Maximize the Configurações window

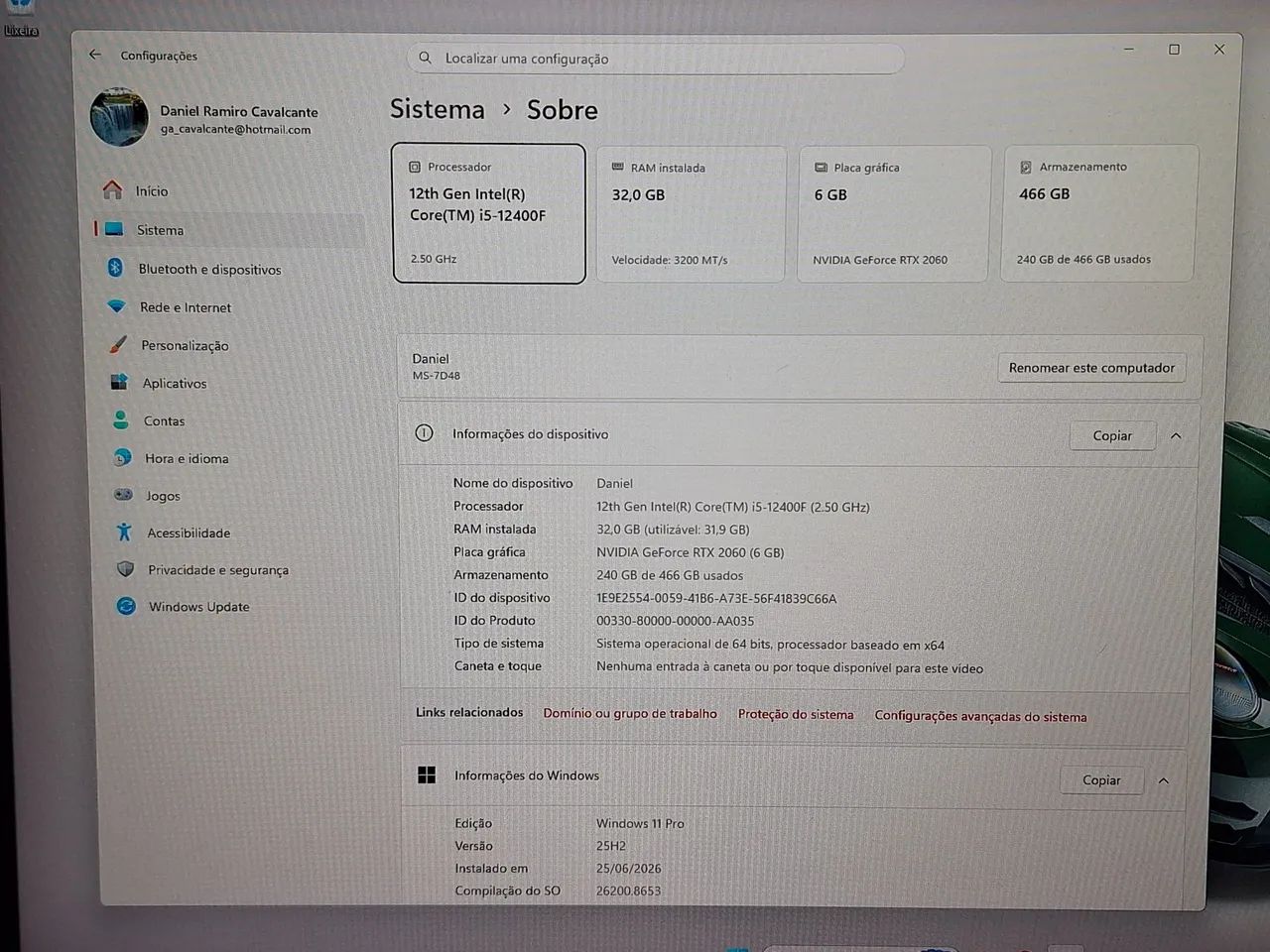(x=1174, y=49)
